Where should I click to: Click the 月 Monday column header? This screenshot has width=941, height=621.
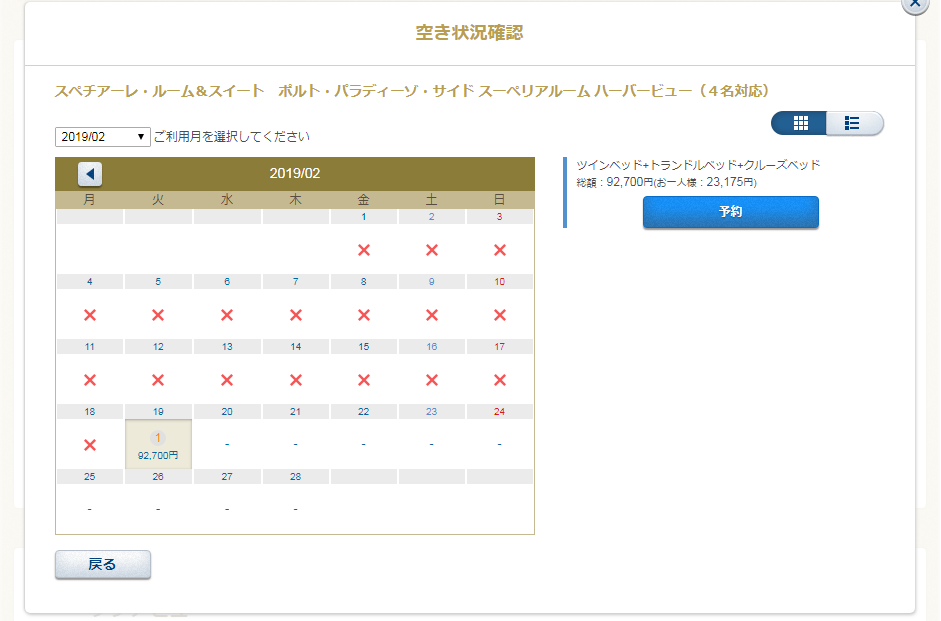point(89,200)
